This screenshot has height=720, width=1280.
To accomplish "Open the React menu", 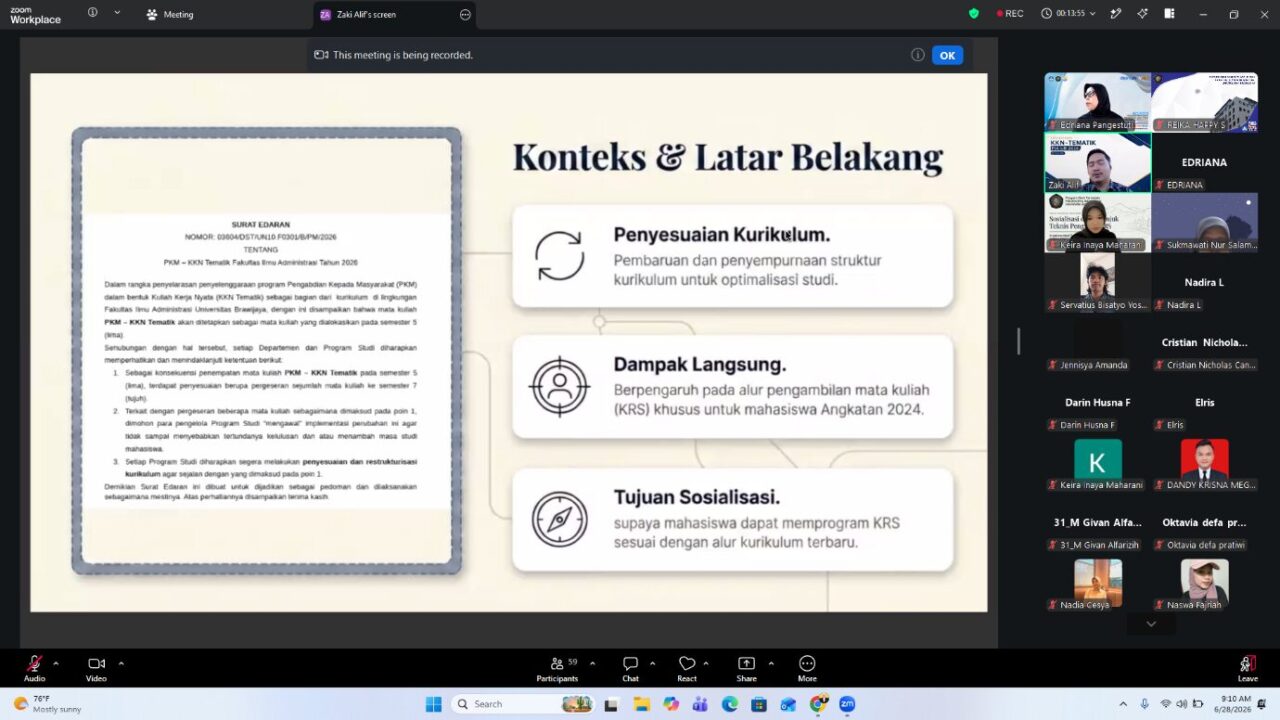I will (x=687, y=667).
